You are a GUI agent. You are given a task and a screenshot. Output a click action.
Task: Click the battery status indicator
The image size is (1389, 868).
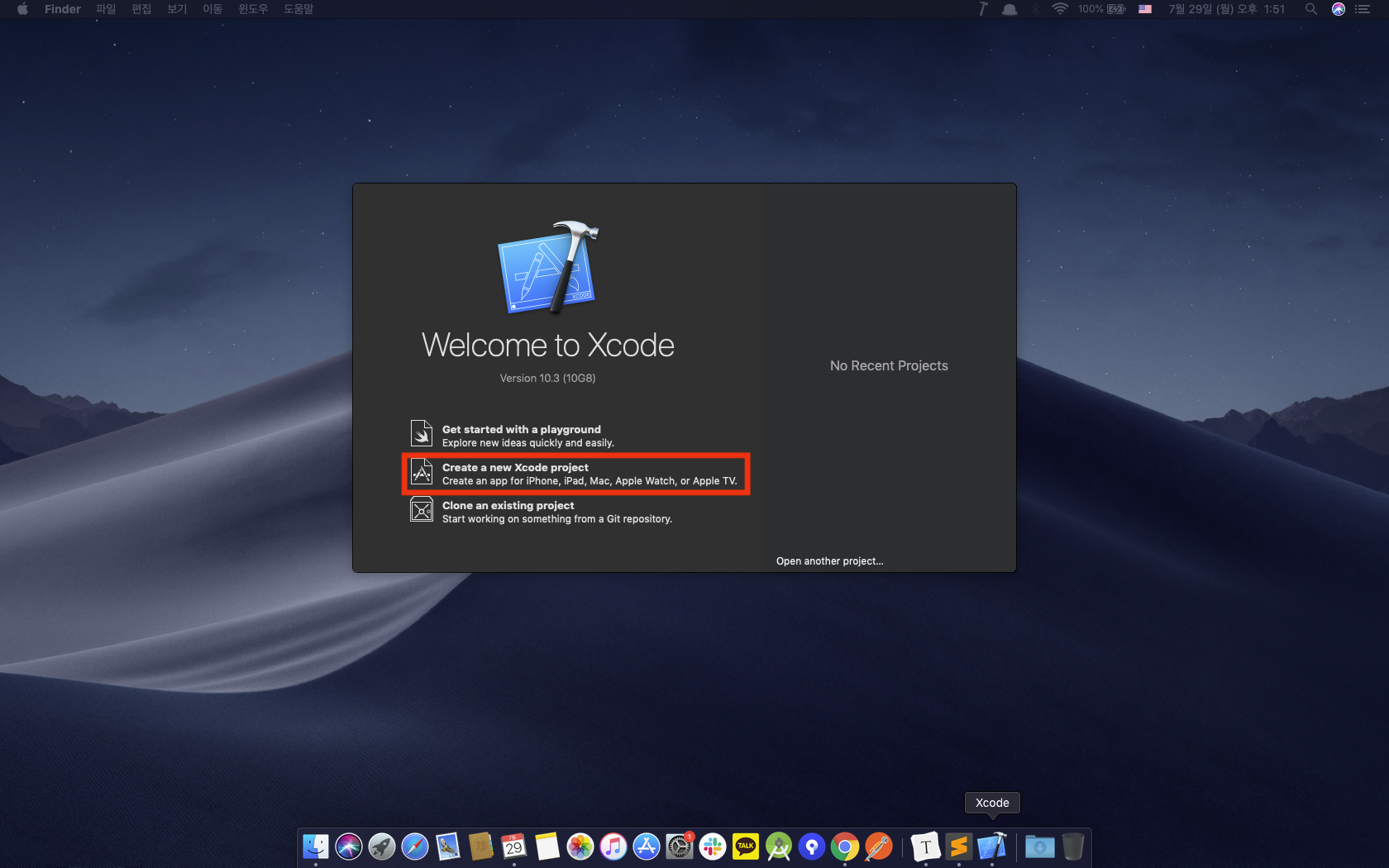[1102, 9]
